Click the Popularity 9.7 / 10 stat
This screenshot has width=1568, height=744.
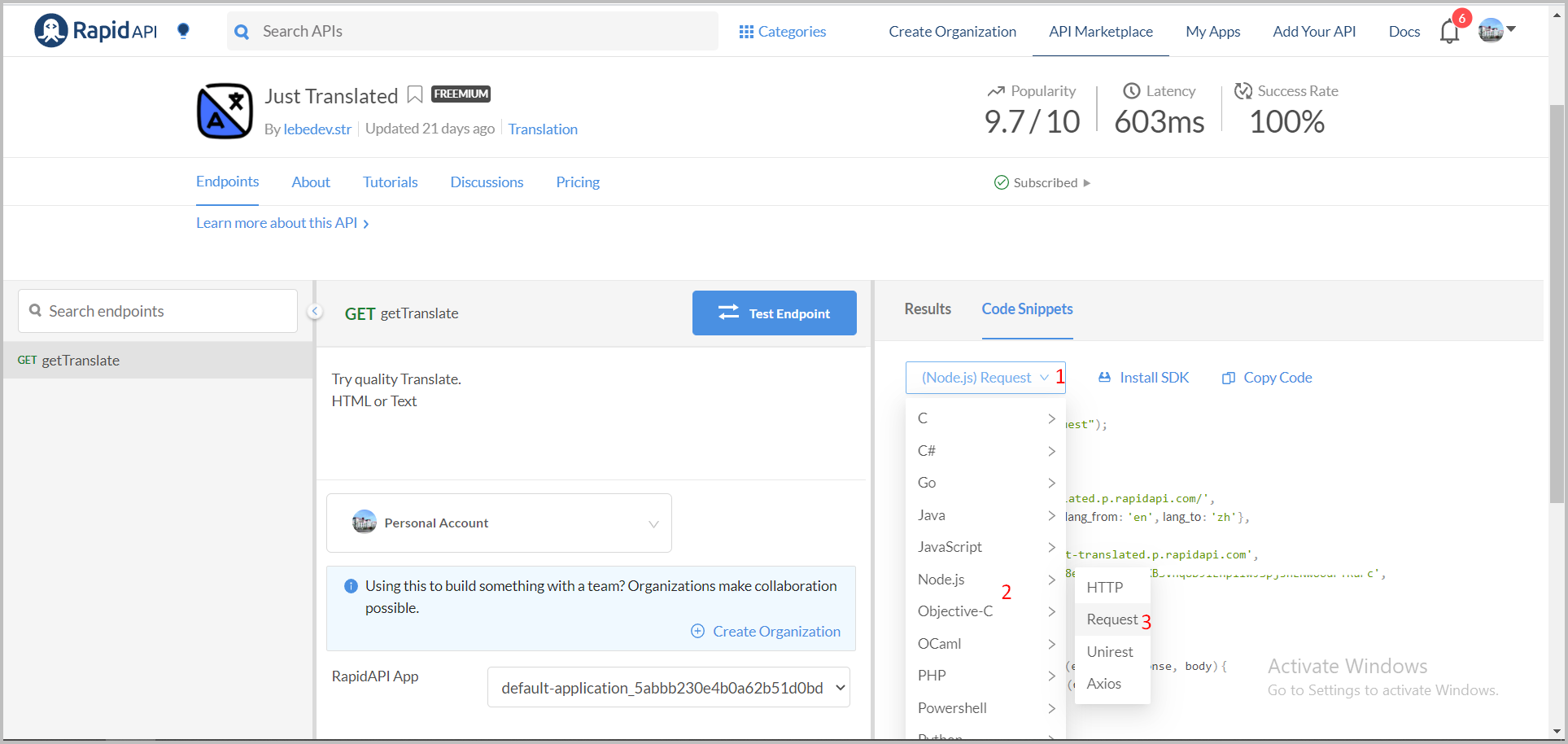(x=1032, y=111)
